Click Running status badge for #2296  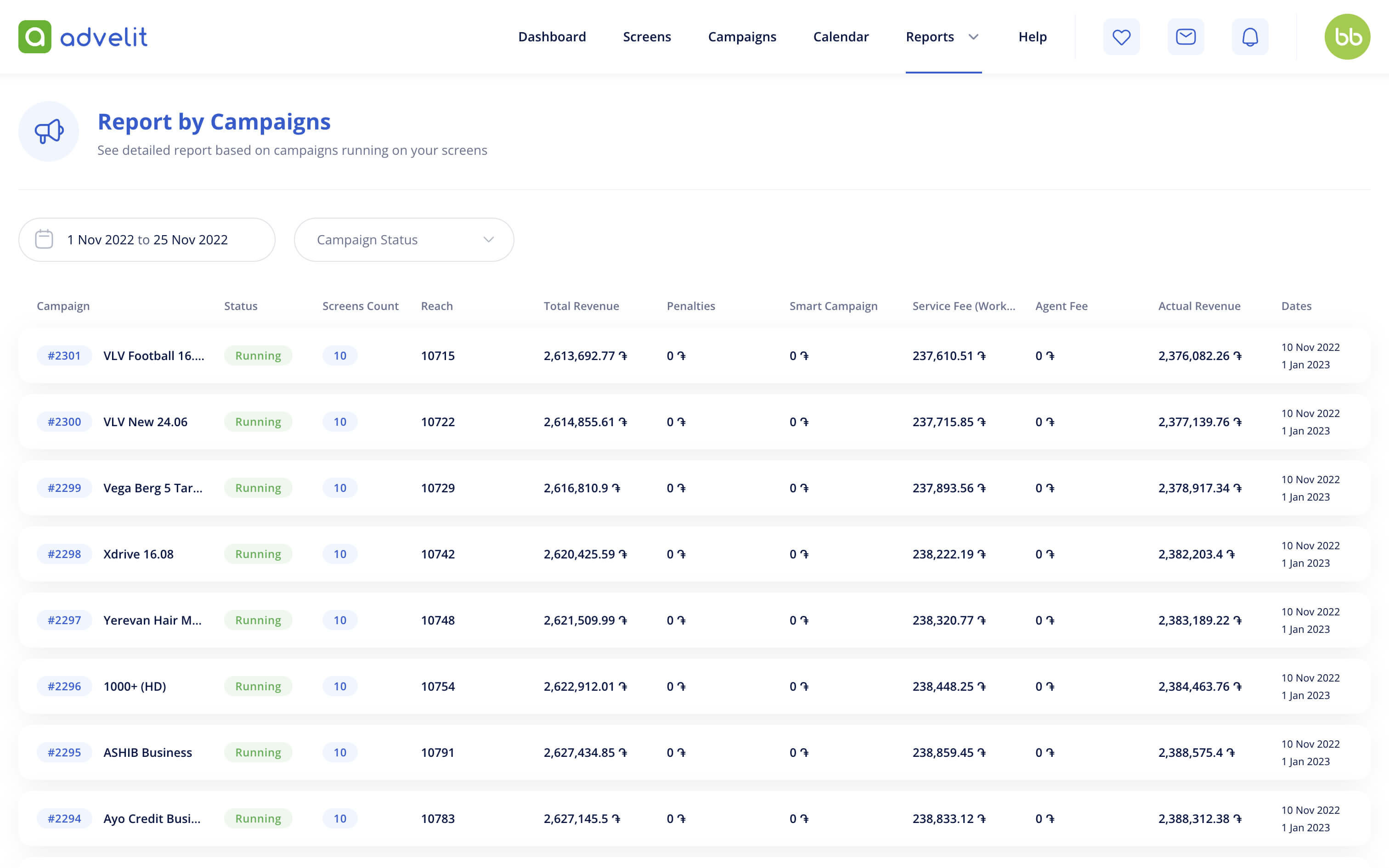pyautogui.click(x=258, y=686)
